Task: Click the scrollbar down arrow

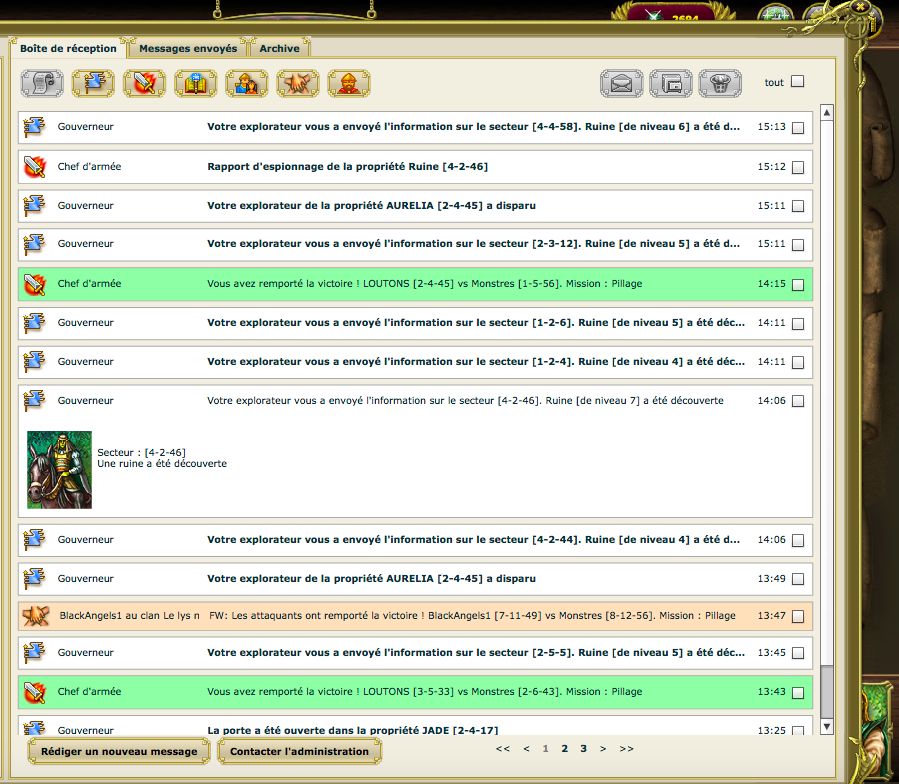Action: [827, 727]
